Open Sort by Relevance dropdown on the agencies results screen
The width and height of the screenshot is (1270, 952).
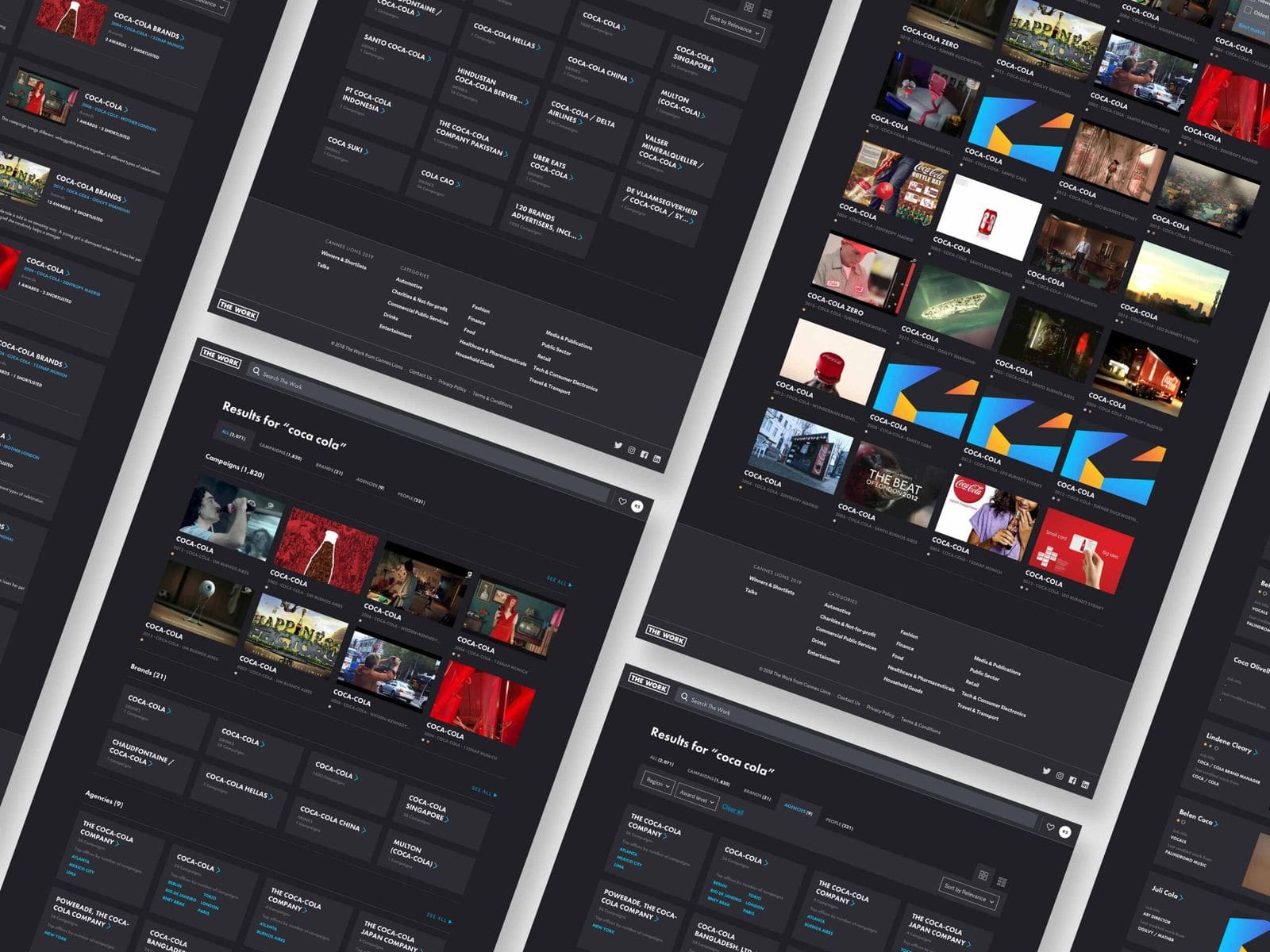pyautogui.click(x=968, y=894)
